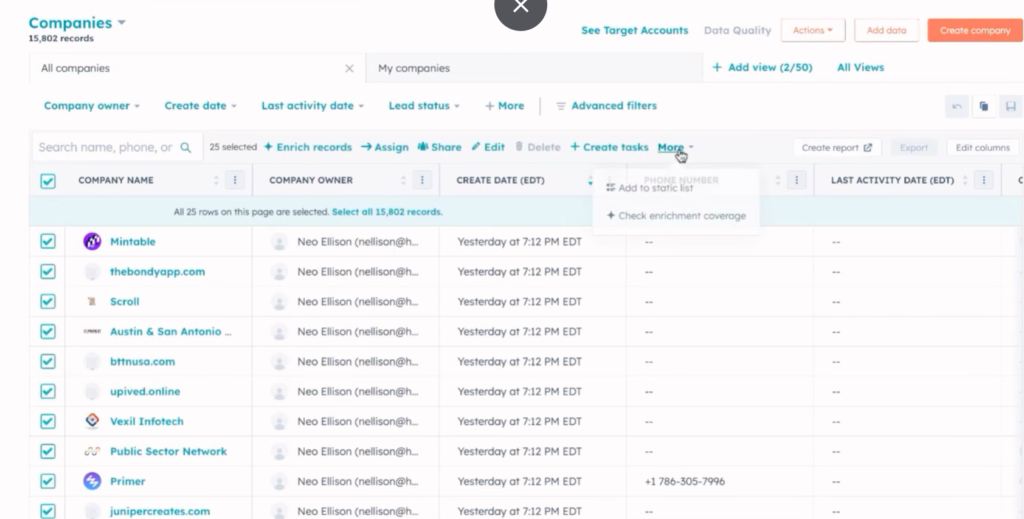
Task: Choose Add to static list
Action: tap(655, 188)
